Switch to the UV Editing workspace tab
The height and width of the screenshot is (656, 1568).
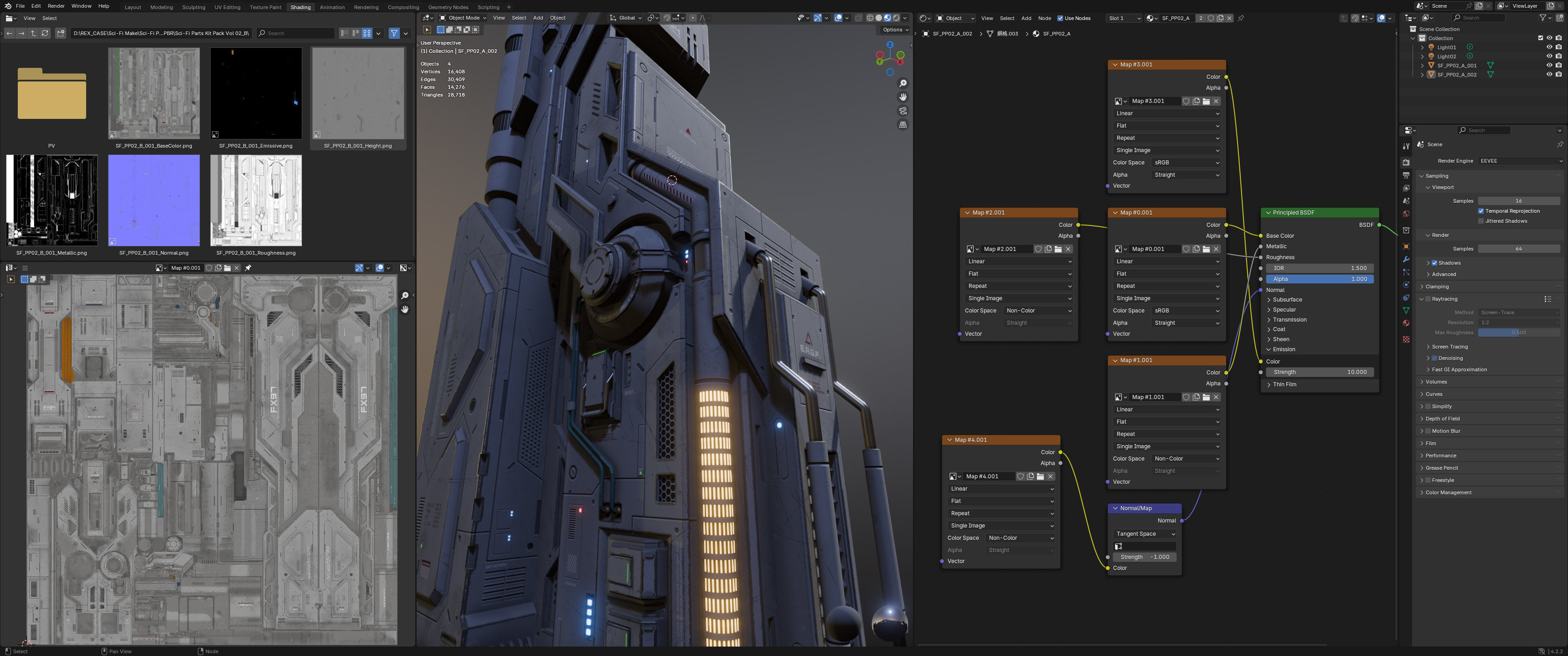227,7
